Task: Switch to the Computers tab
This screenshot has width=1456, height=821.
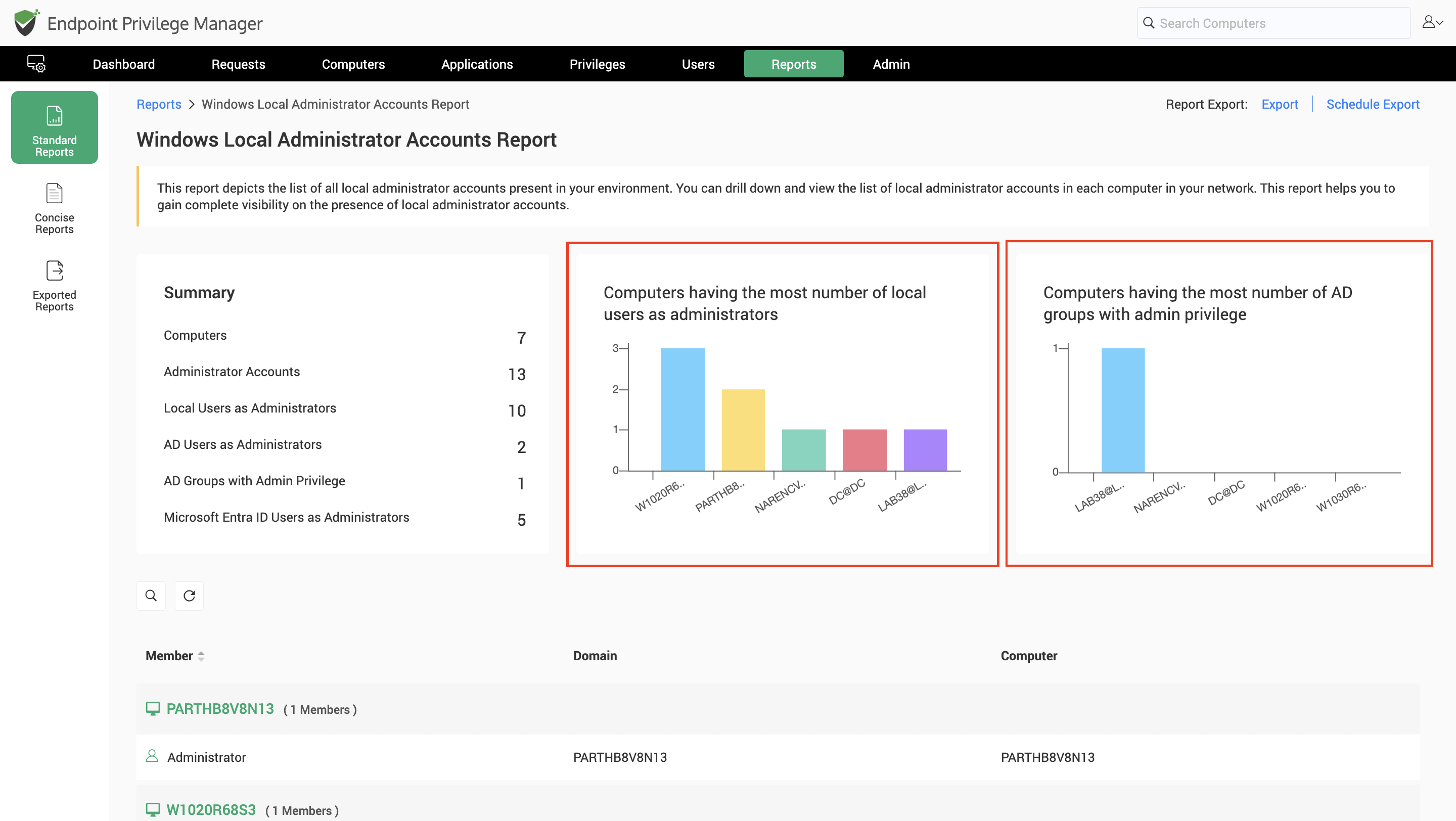Action: tap(353, 64)
